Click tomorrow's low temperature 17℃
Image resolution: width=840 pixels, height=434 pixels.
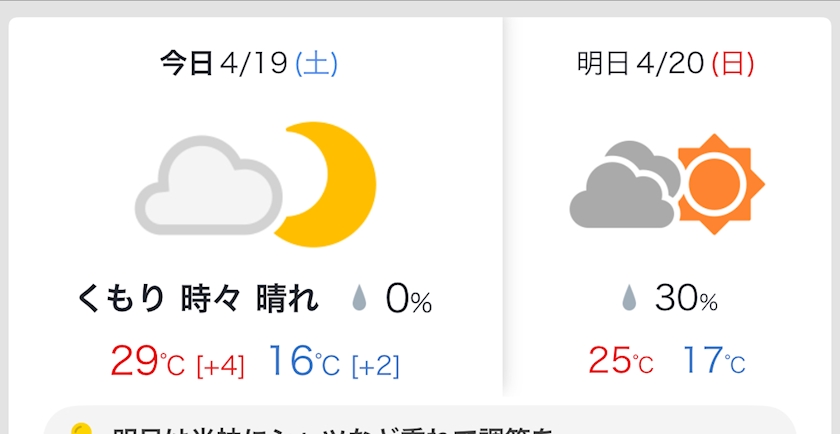pos(713,361)
